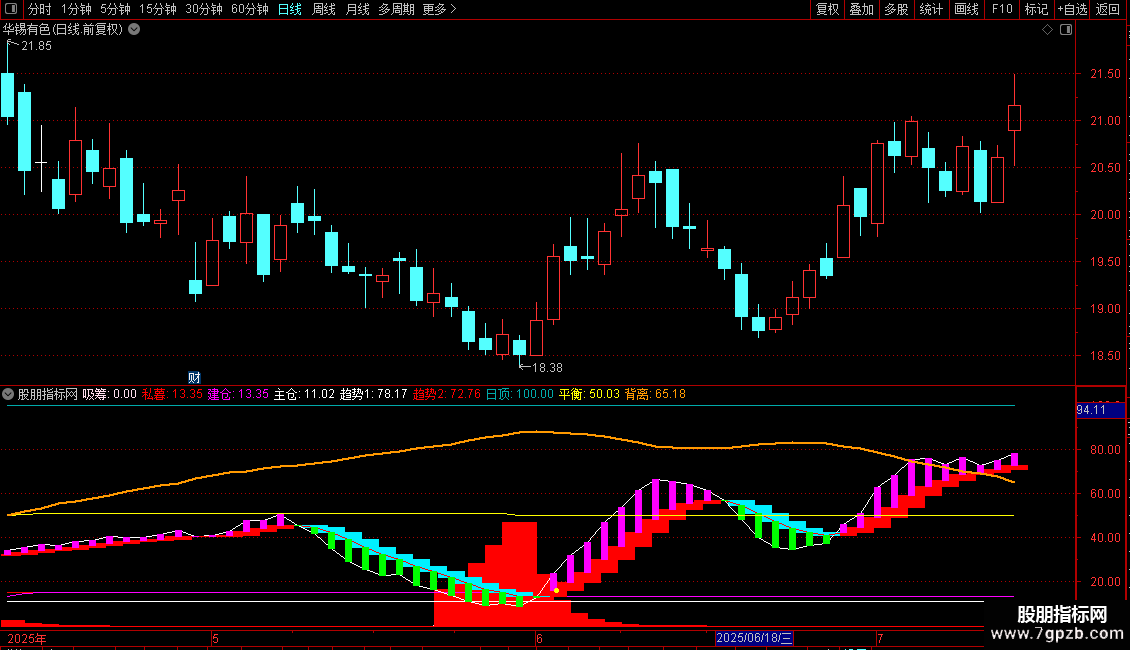1130x650 pixels.
Task: Click the 股朋指标网 indicator name
Action: (x=48, y=394)
